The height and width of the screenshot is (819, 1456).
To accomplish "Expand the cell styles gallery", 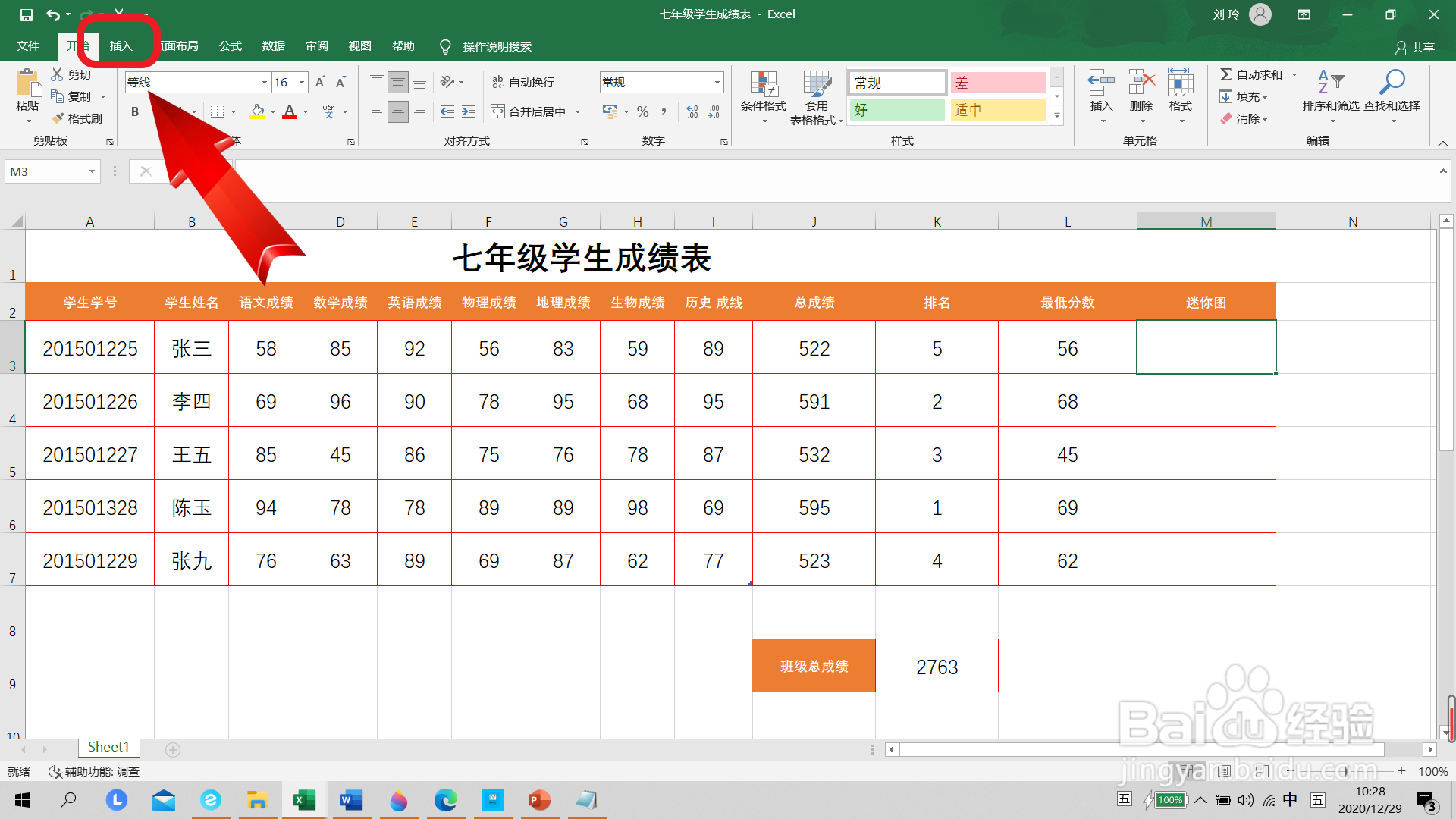I will pos(1057,115).
